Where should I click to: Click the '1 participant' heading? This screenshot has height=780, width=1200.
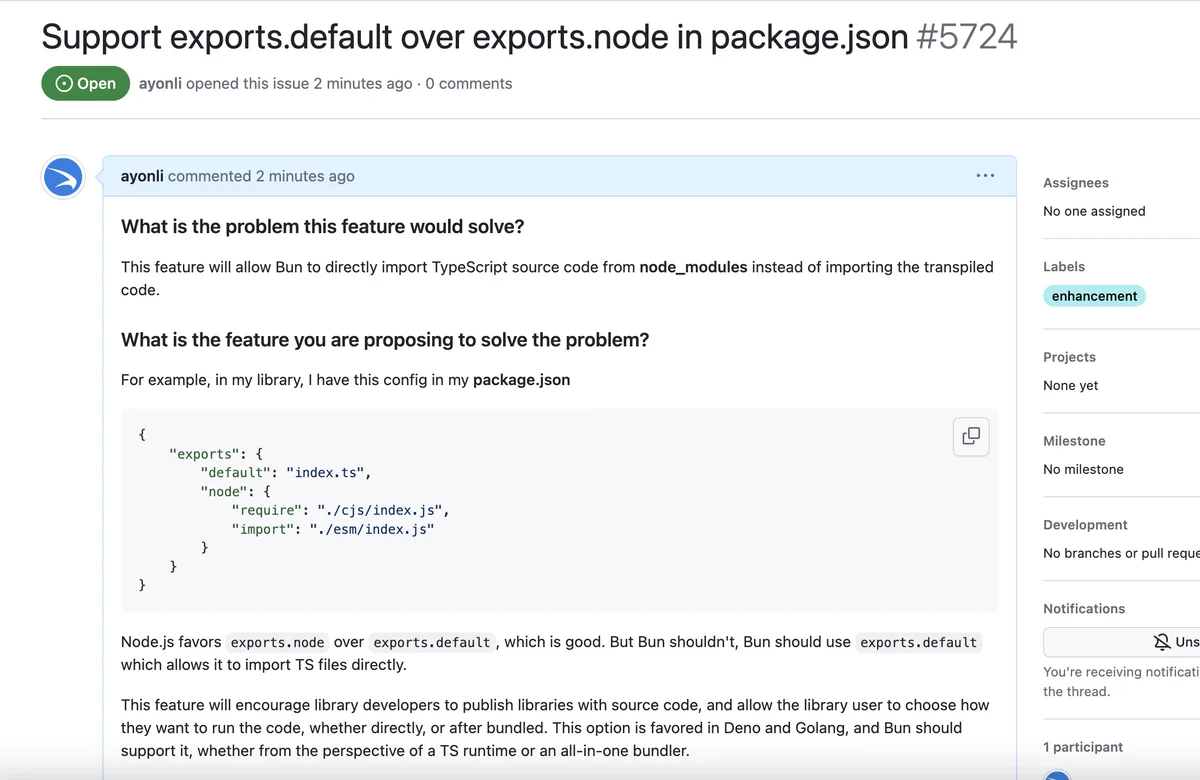pyautogui.click(x=1083, y=747)
